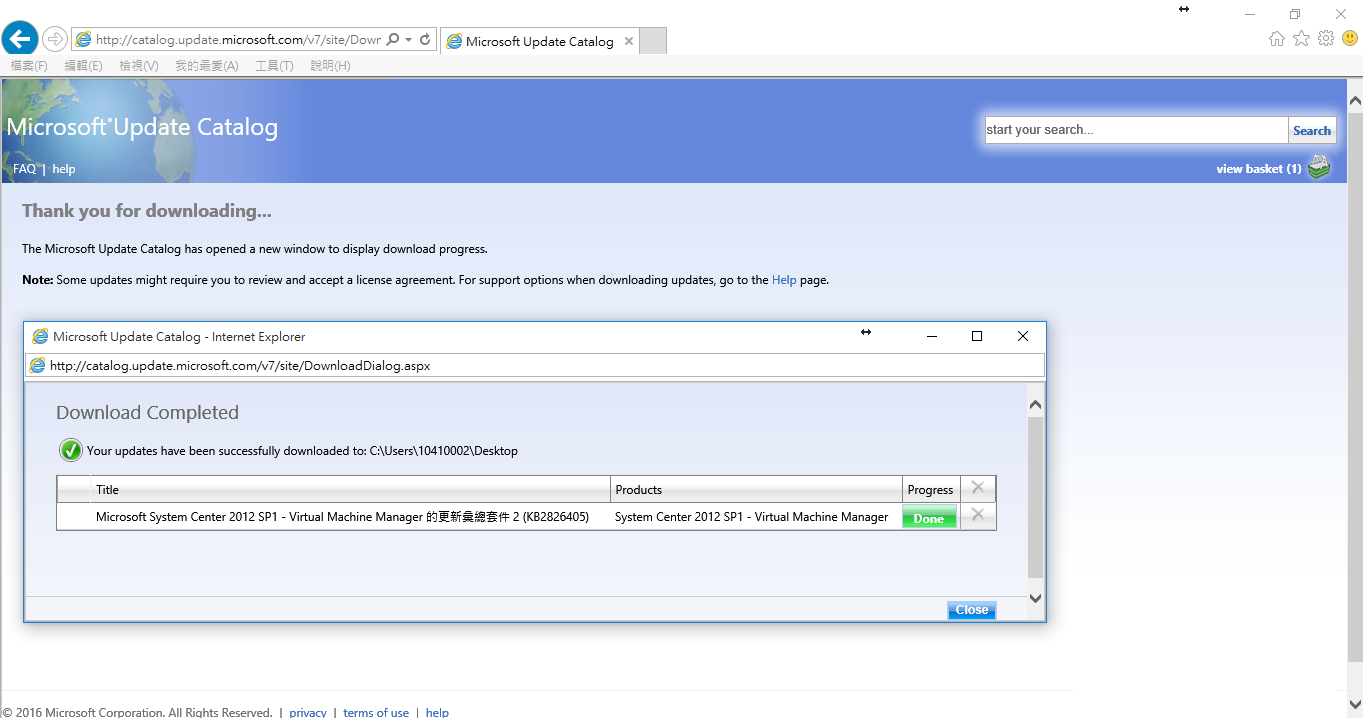Open the FAQ link in header
Viewport: 1363px width, 718px height.
coord(24,169)
